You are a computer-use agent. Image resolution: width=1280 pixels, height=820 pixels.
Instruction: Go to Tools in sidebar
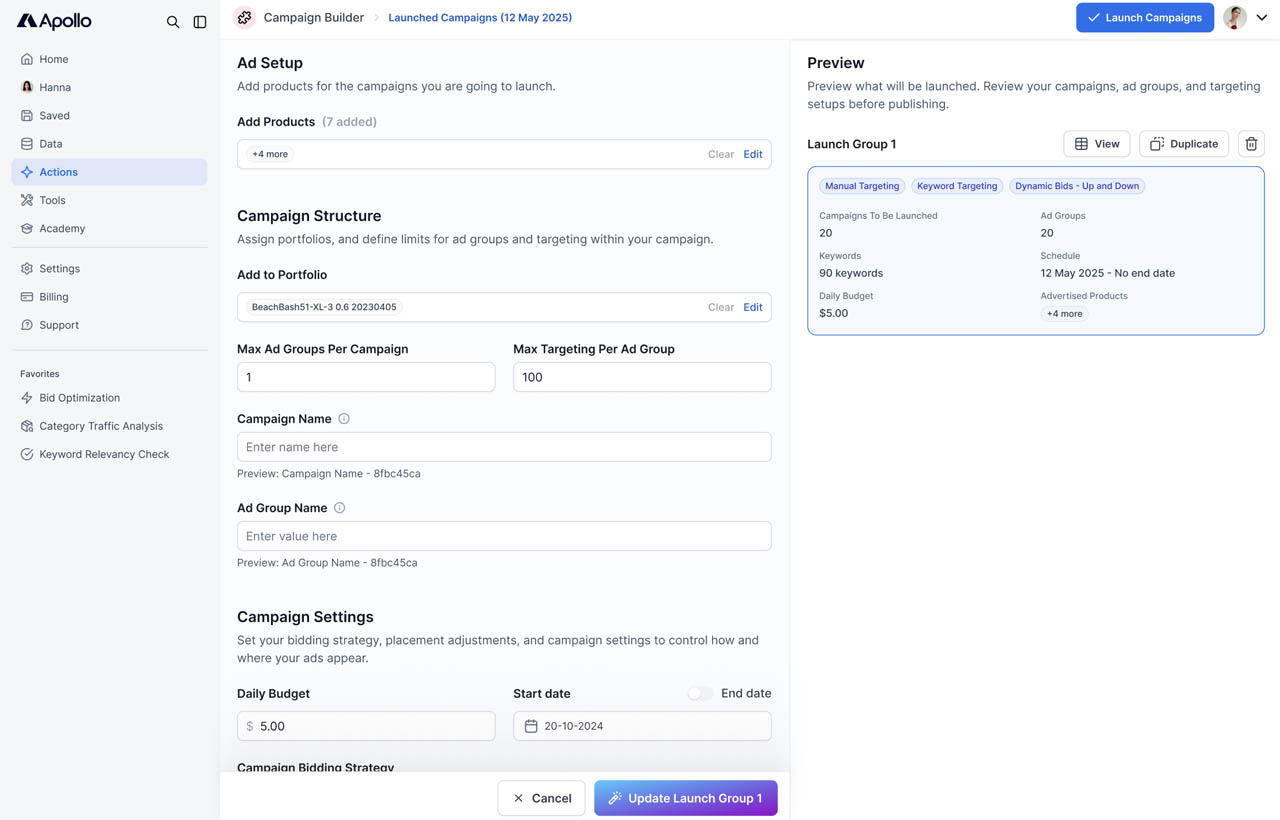pyautogui.click(x=52, y=200)
